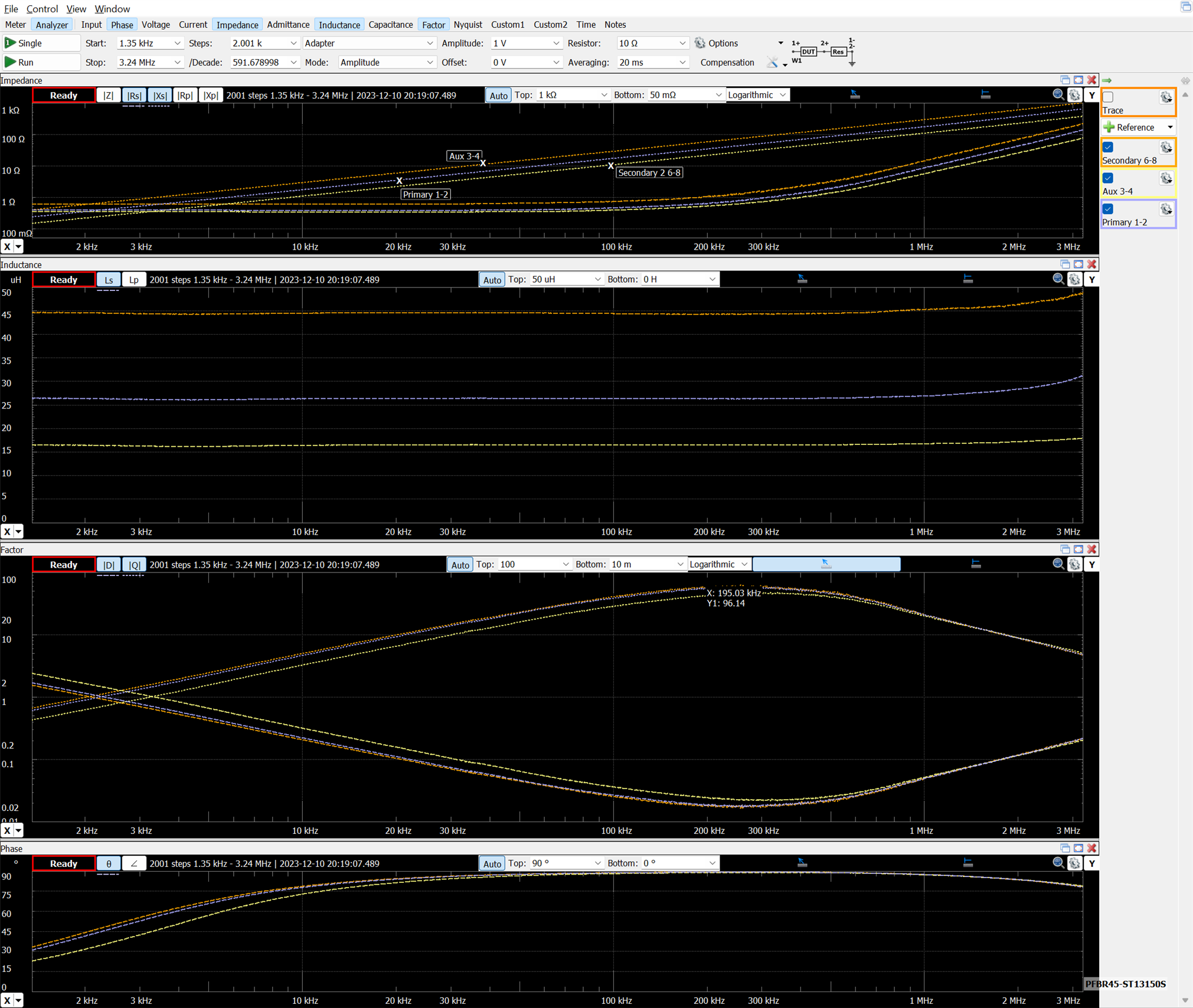Viewport: 1193px width, 1008px height.
Task: Undock the Impedance panel window
Action: click(1065, 80)
